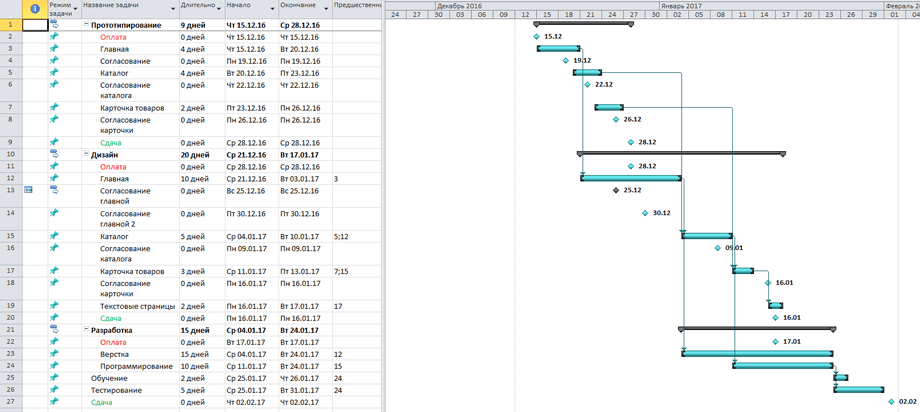This screenshot has width=920, height=412.
Task: Click pin mode icon for Программирование row
Action: click(x=54, y=366)
